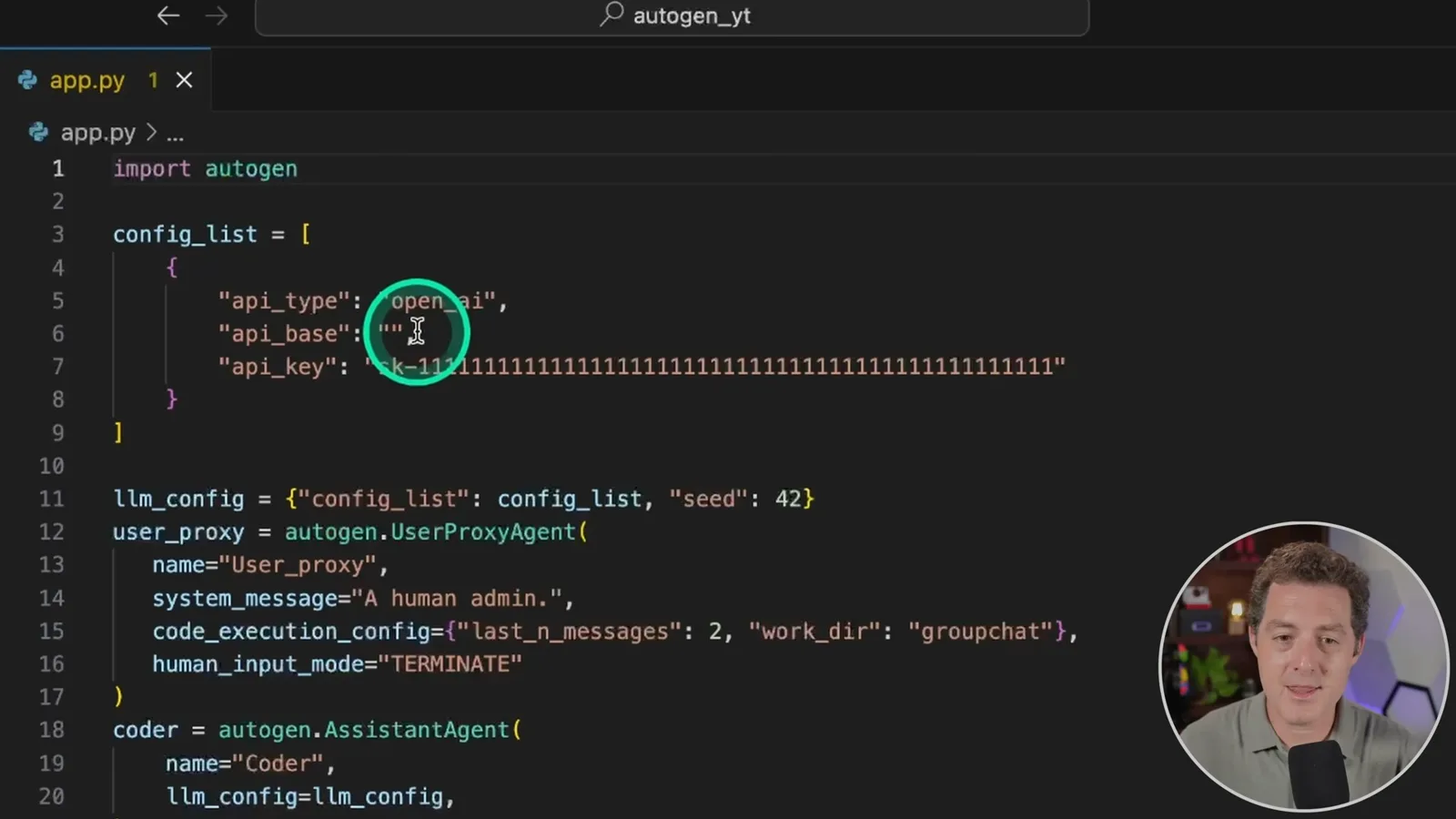Click the forward navigation arrow

tap(217, 15)
